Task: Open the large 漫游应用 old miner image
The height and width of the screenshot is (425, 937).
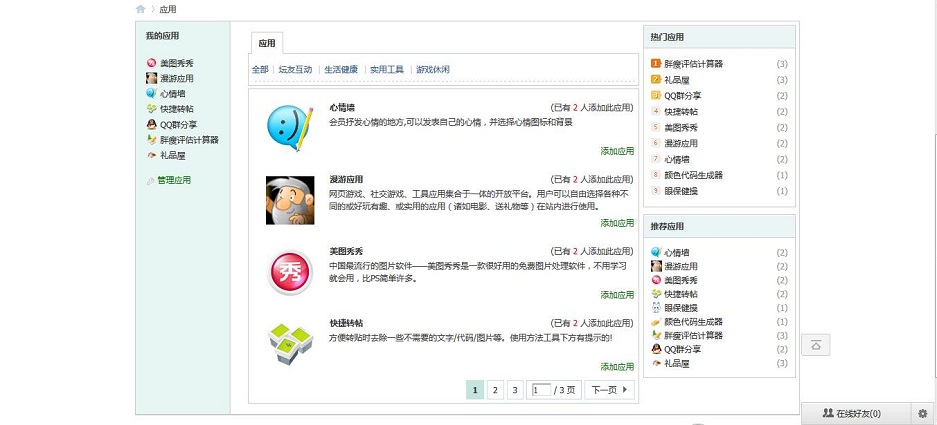Action: pos(290,200)
